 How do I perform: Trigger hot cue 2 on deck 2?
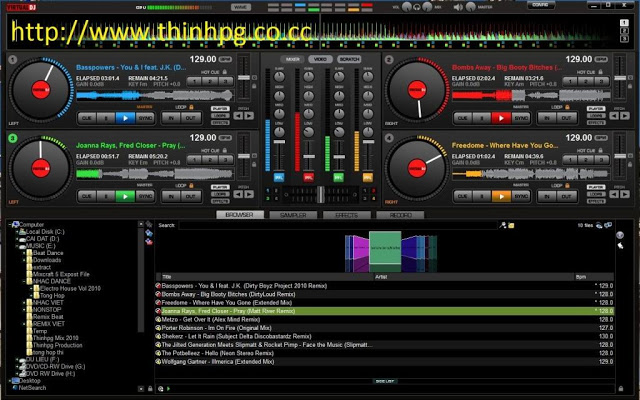click(586, 81)
